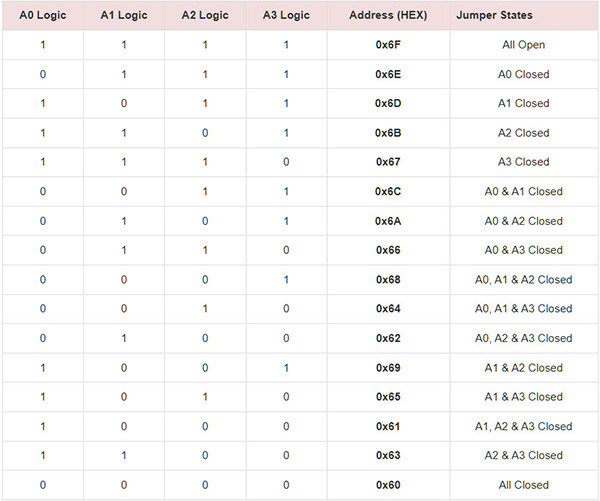
Task: Click the A0, A1 & A2 Closed cell
Action: (523, 279)
